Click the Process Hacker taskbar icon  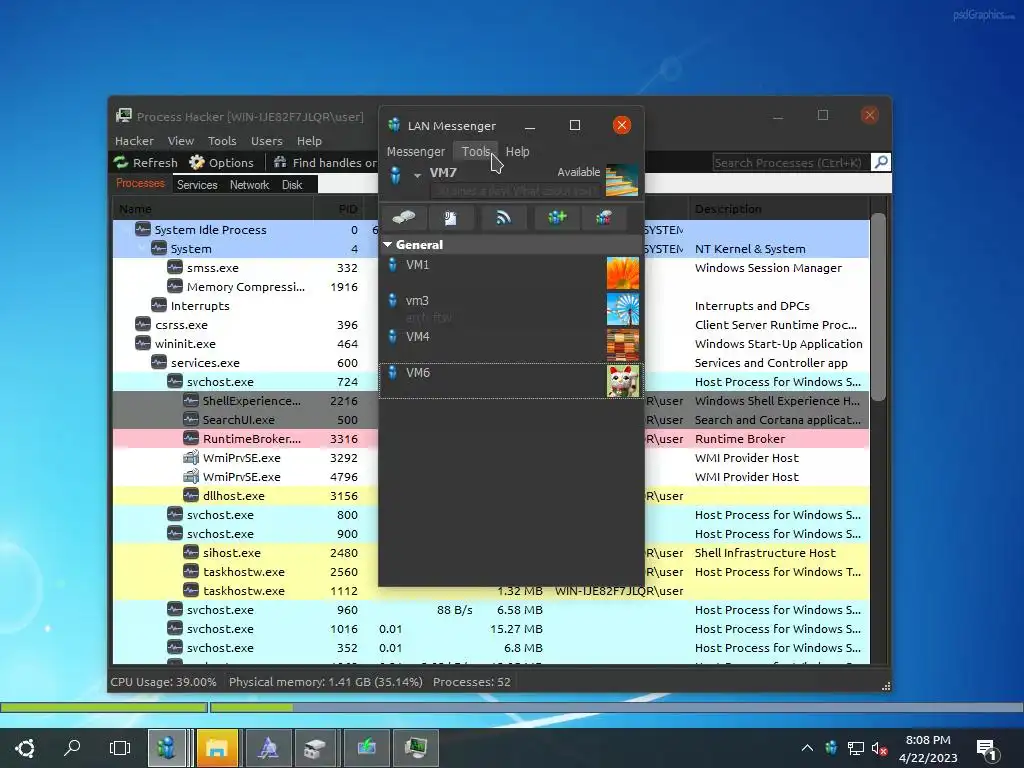click(415, 748)
